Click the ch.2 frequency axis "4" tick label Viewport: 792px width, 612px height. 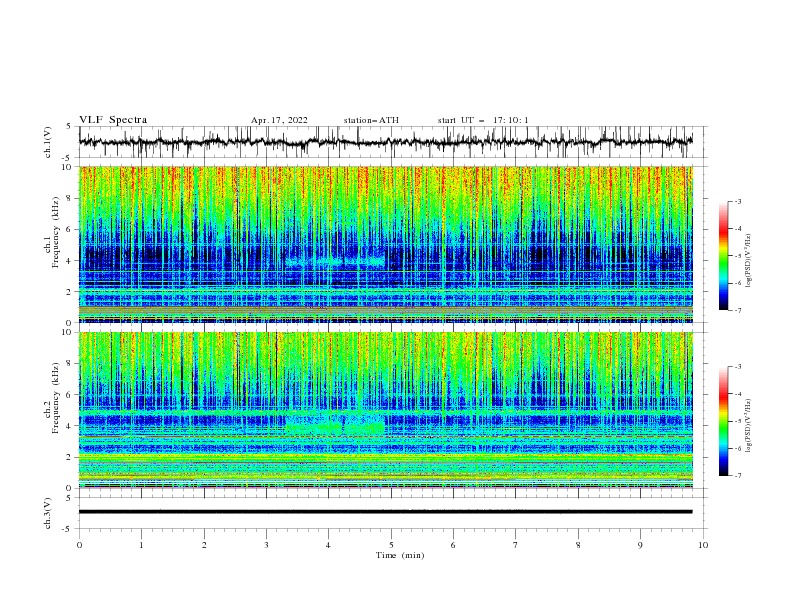click(70, 426)
